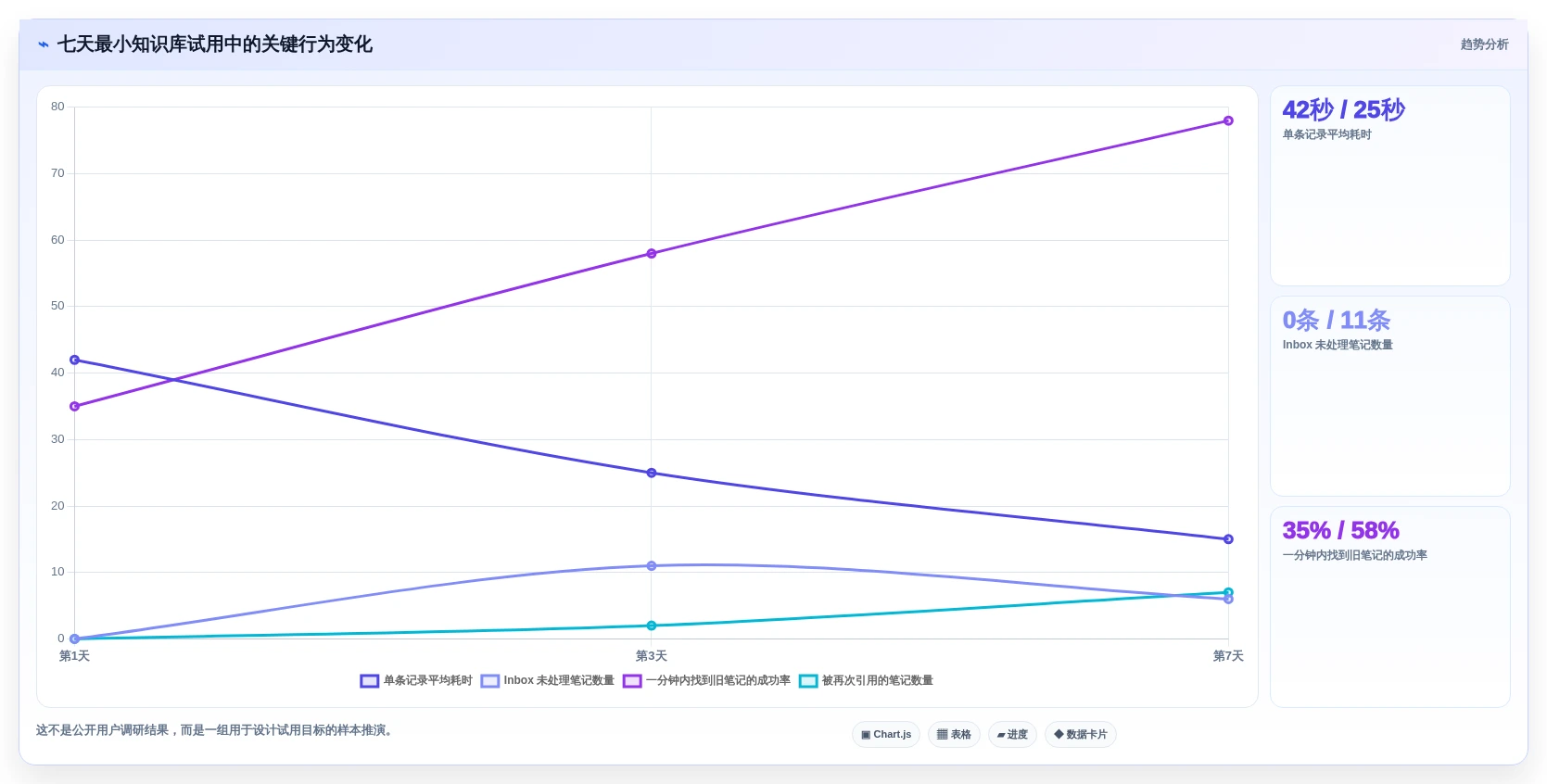Click the 数据卡片 tag chip
This screenshot has height=784, width=1547.
tap(1080, 734)
